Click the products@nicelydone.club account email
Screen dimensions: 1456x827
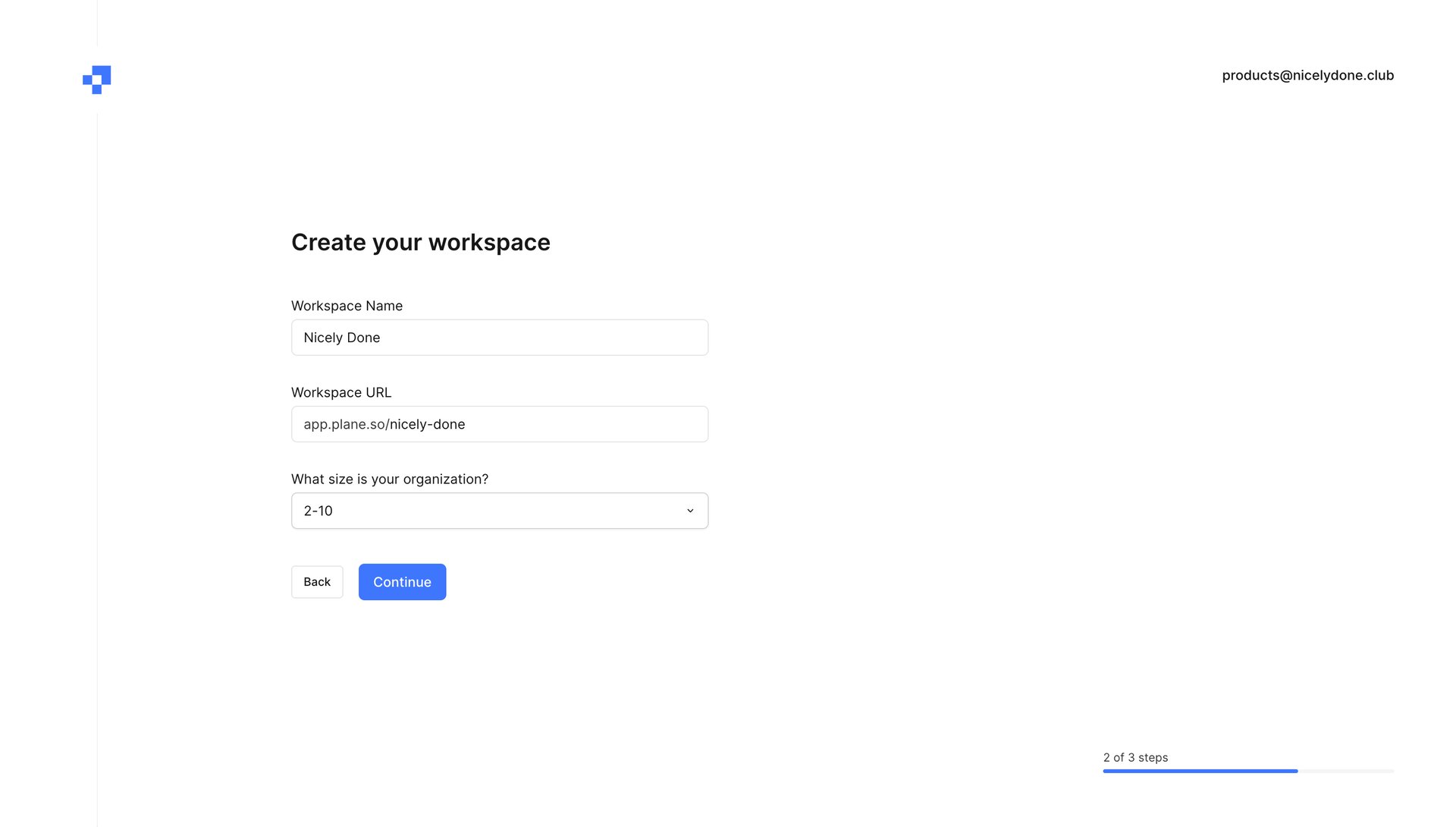[x=1307, y=75]
